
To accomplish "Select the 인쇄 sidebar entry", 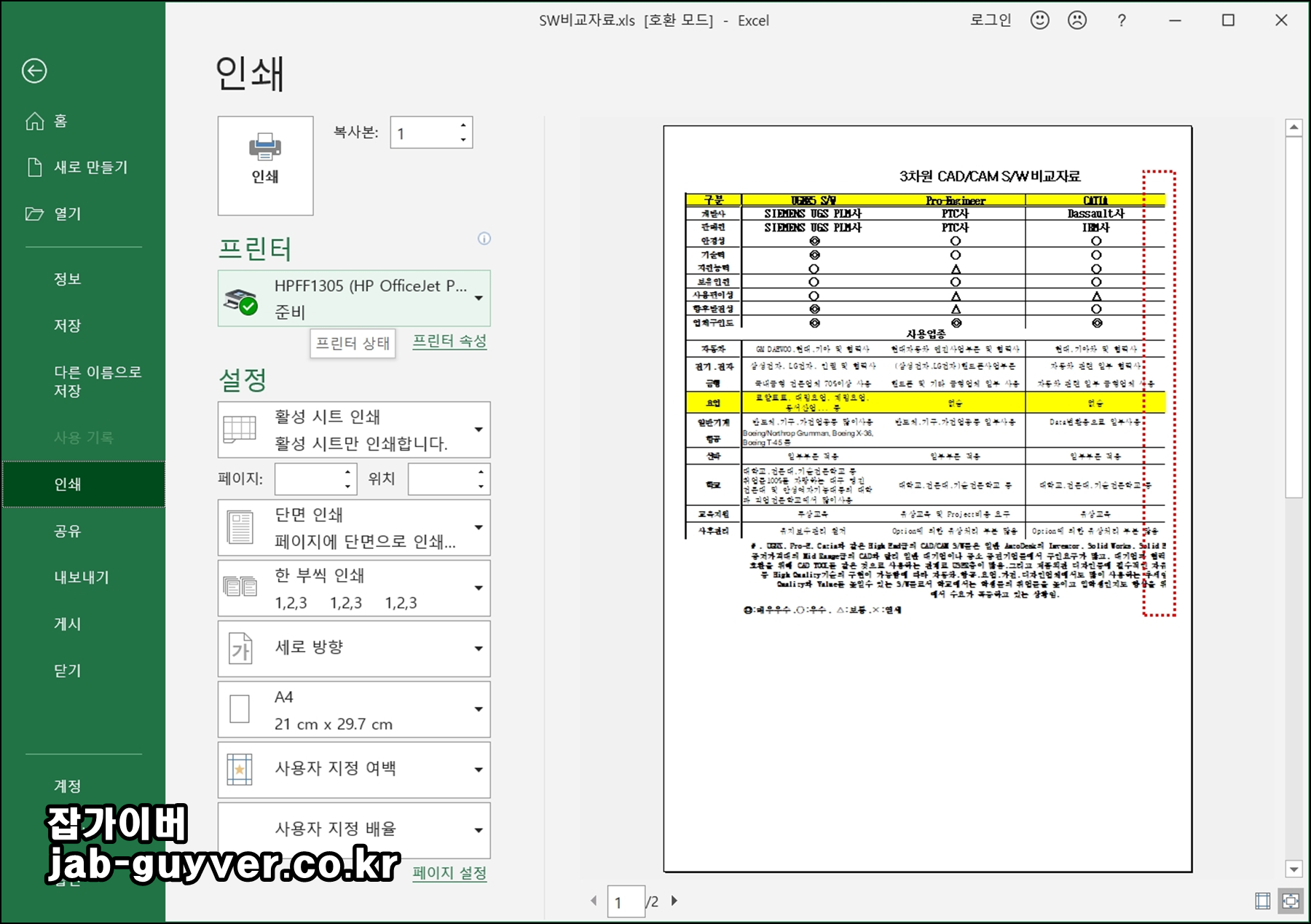I will [83, 484].
